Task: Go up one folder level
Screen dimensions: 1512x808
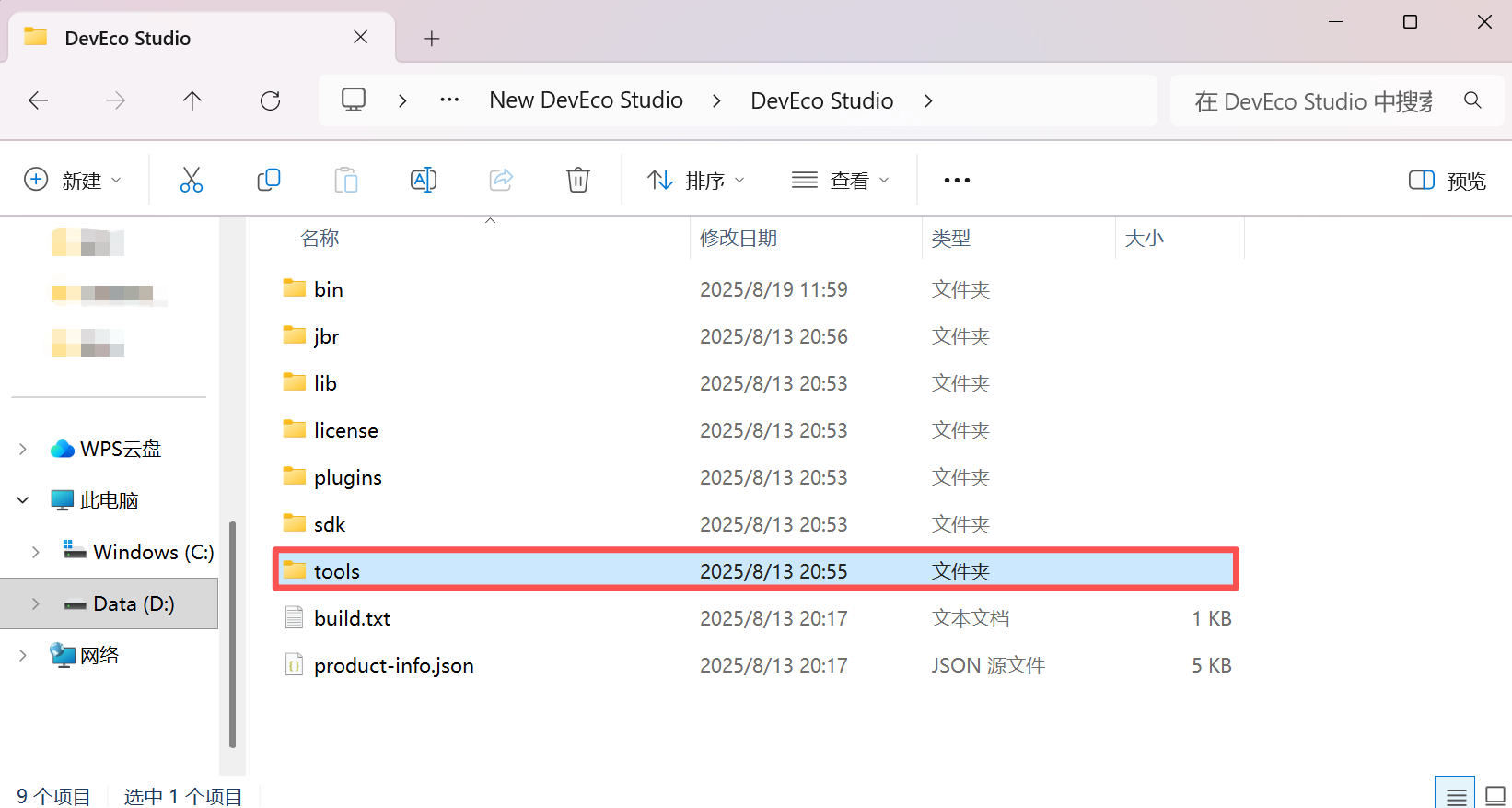Action: point(192,100)
